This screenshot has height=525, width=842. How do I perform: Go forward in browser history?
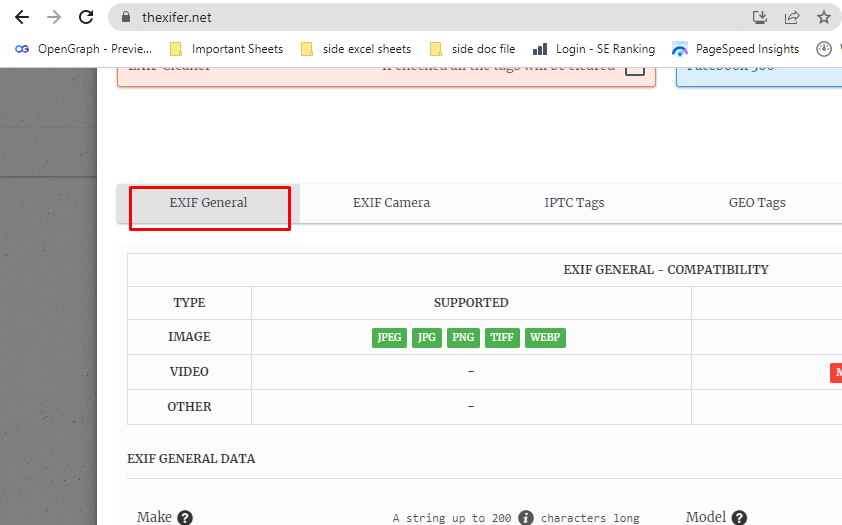(54, 17)
